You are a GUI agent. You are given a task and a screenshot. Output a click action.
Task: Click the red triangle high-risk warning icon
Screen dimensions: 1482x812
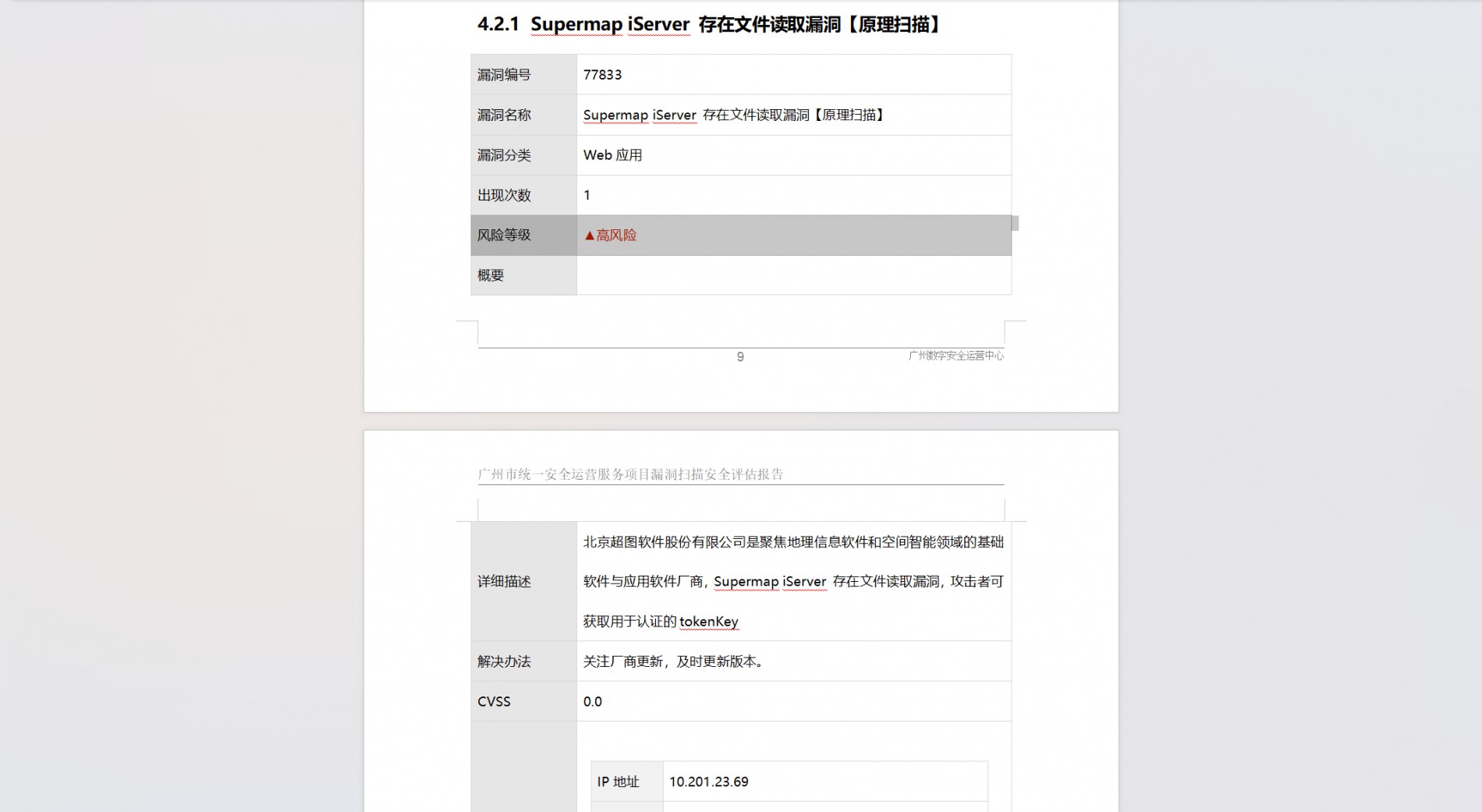pos(589,236)
